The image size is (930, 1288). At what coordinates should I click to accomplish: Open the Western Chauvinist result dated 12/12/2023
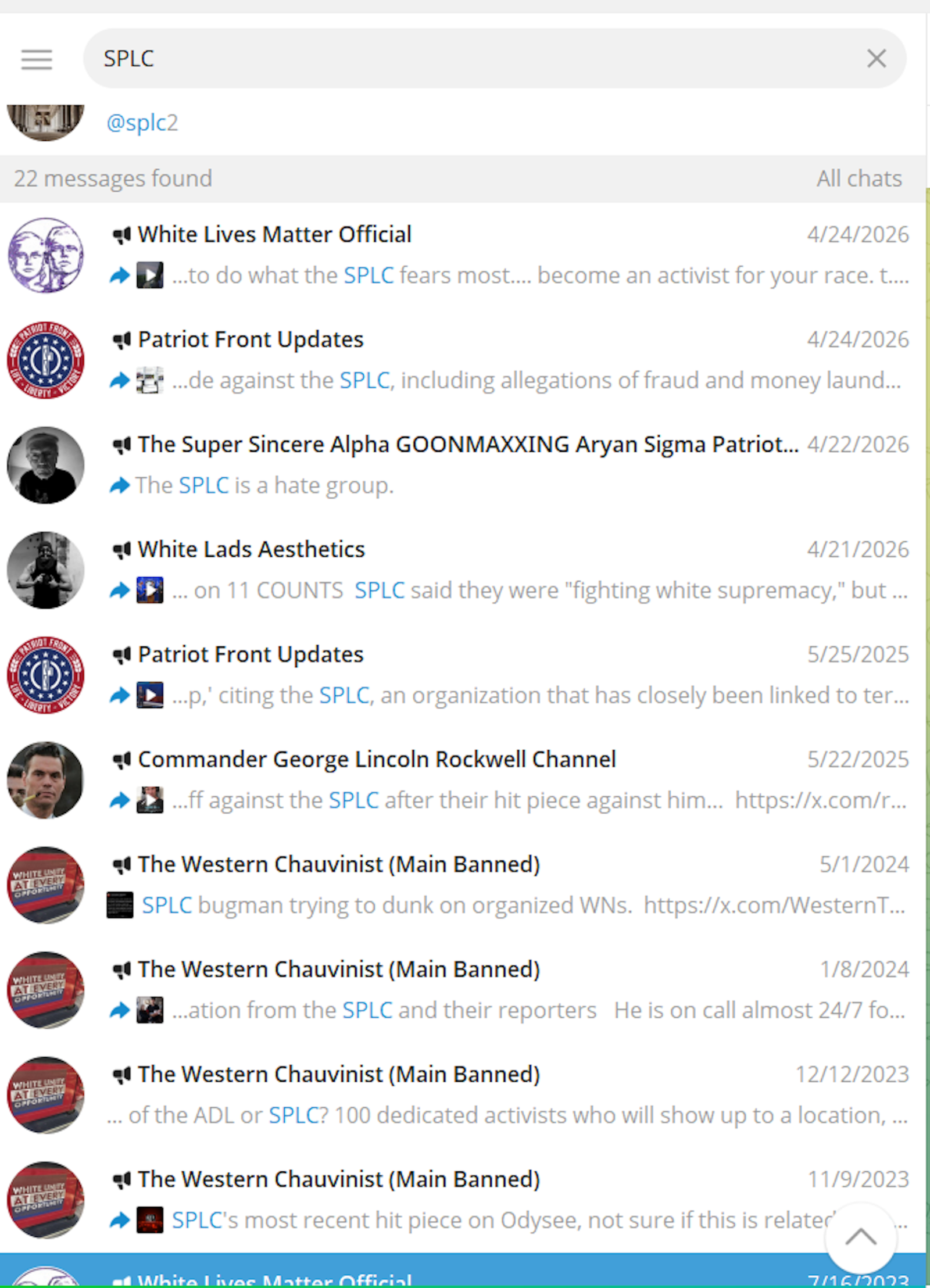coord(463,1094)
